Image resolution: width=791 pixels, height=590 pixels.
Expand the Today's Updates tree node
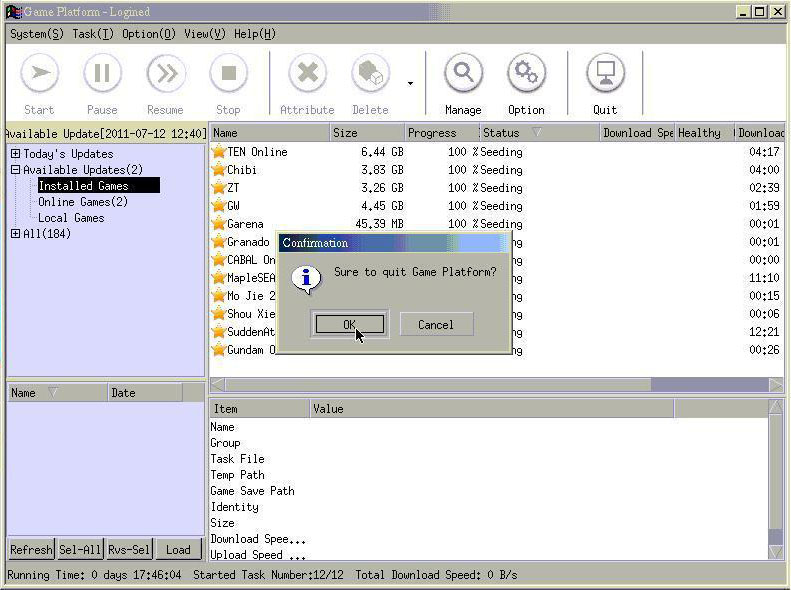pyautogui.click(x=16, y=153)
